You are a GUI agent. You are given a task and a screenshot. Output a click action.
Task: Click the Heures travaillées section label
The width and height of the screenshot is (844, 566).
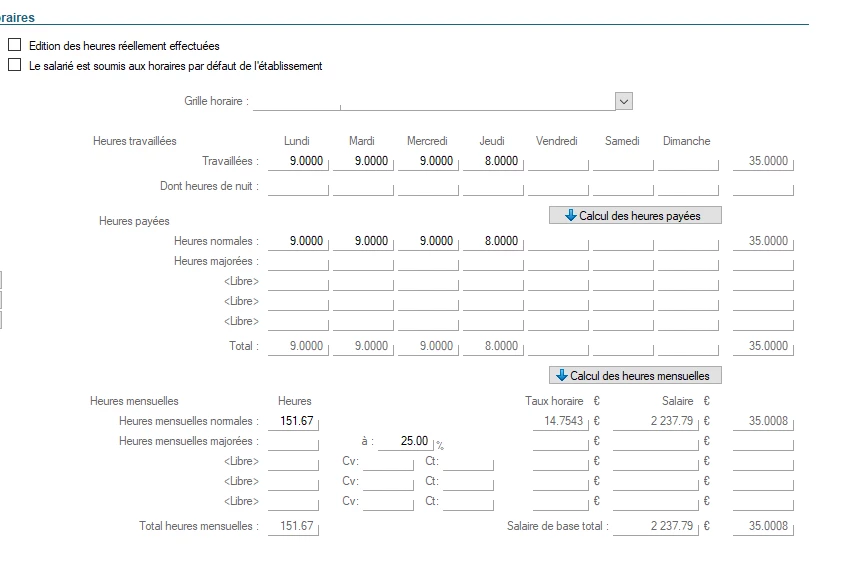pyautogui.click(x=135, y=141)
